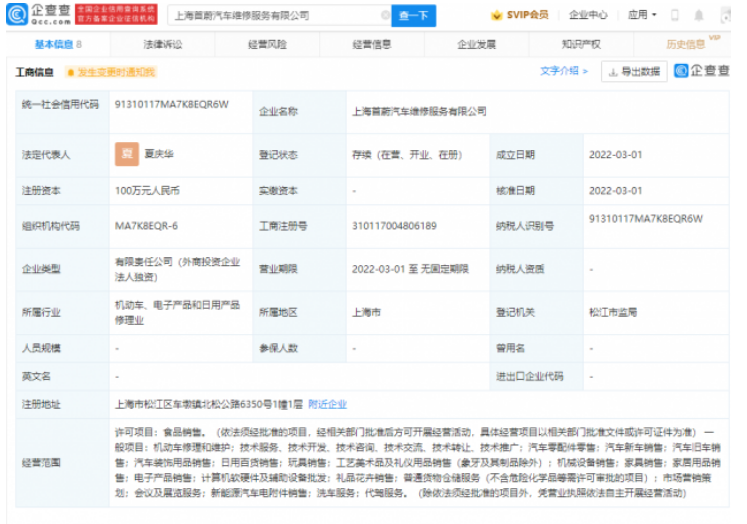Click the 企业类型 underlined label
Image resolution: width=747 pixels, height=524 pixels.
pyautogui.click(x=41, y=269)
